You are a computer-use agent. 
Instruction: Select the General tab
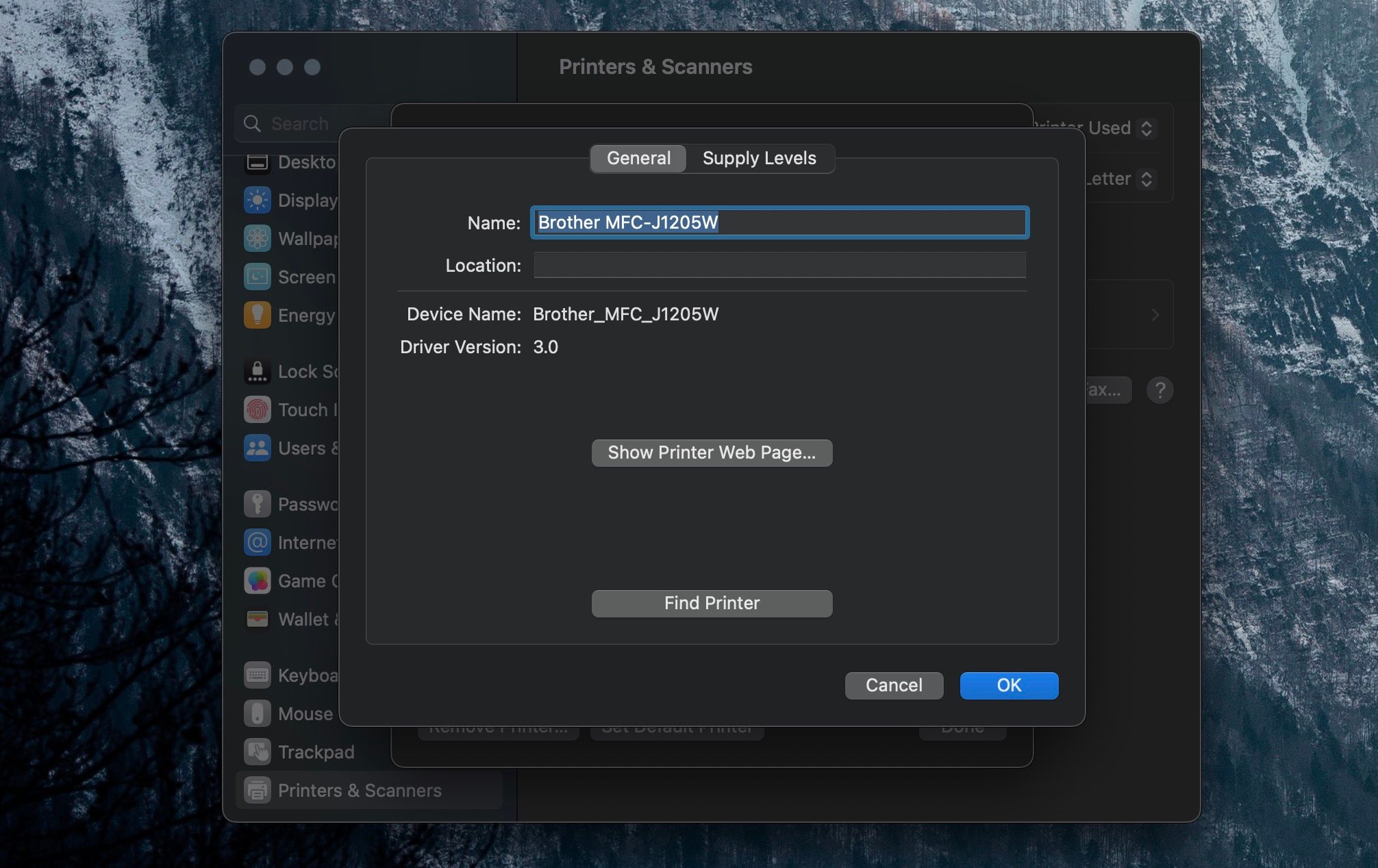click(x=637, y=158)
